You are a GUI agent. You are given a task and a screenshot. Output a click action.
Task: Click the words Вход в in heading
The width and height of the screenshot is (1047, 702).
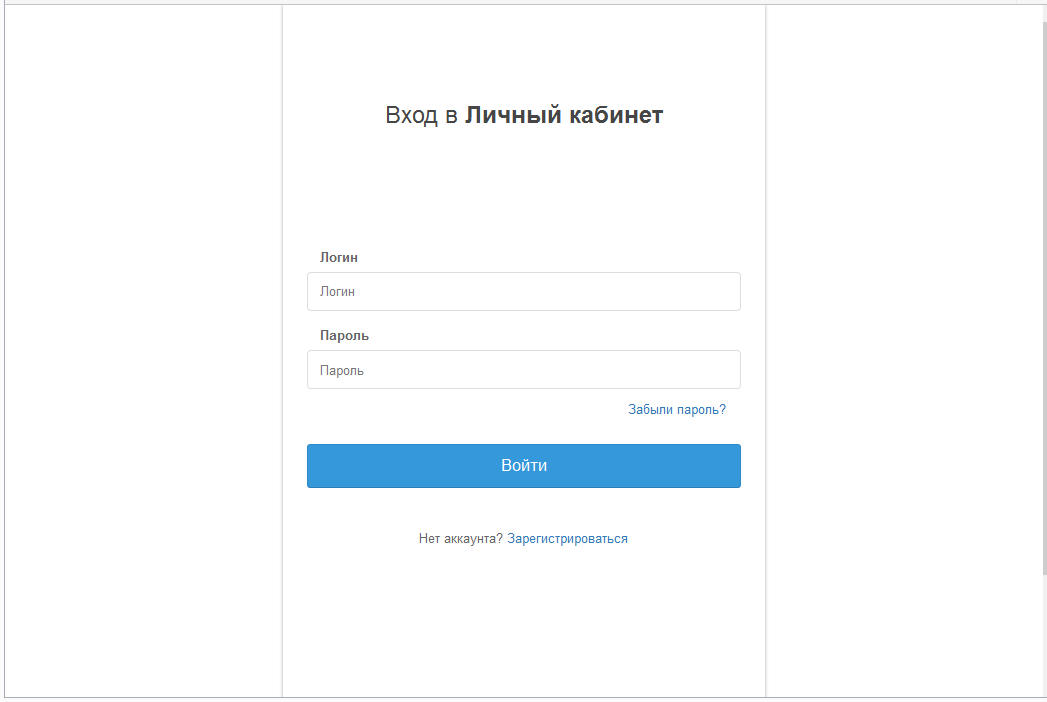click(421, 115)
